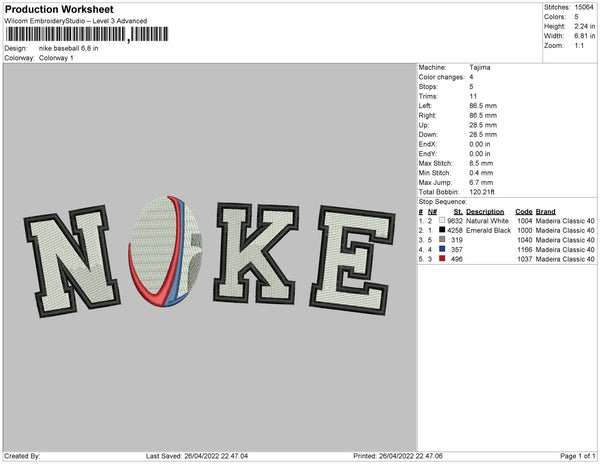Click the Production Worksheet title

[x=59, y=9]
